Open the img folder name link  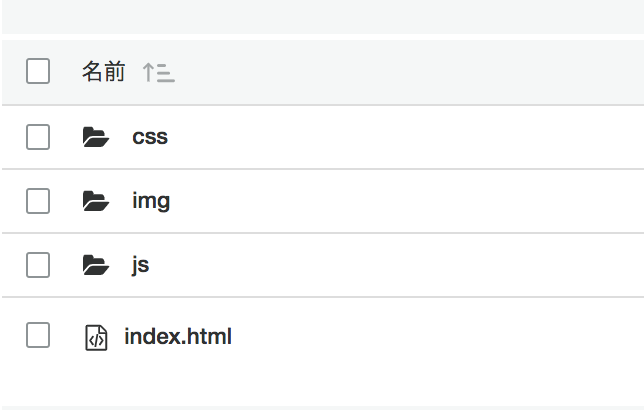pos(151,202)
